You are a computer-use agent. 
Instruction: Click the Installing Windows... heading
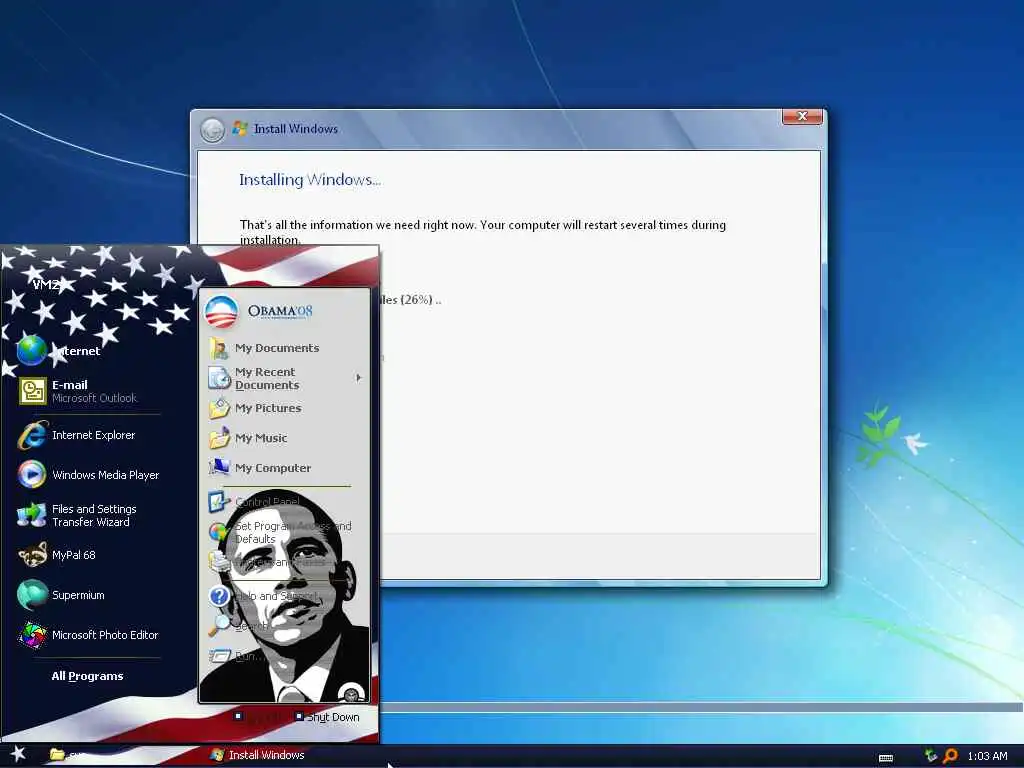pyautogui.click(x=310, y=180)
